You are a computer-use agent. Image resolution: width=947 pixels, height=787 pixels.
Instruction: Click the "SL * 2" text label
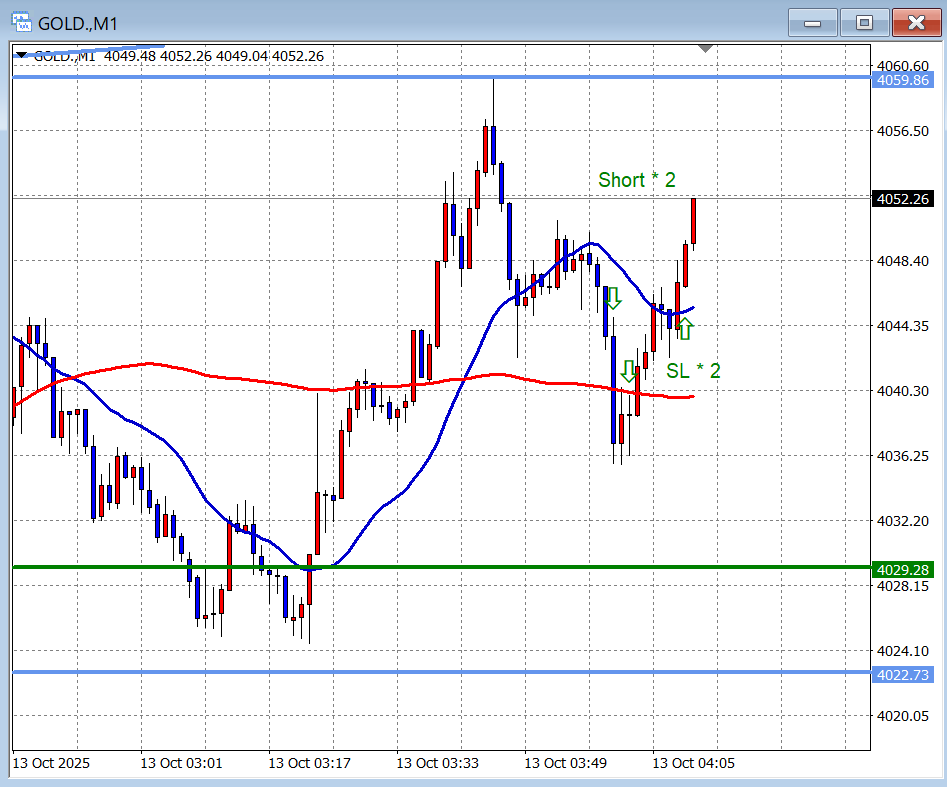[x=693, y=371]
